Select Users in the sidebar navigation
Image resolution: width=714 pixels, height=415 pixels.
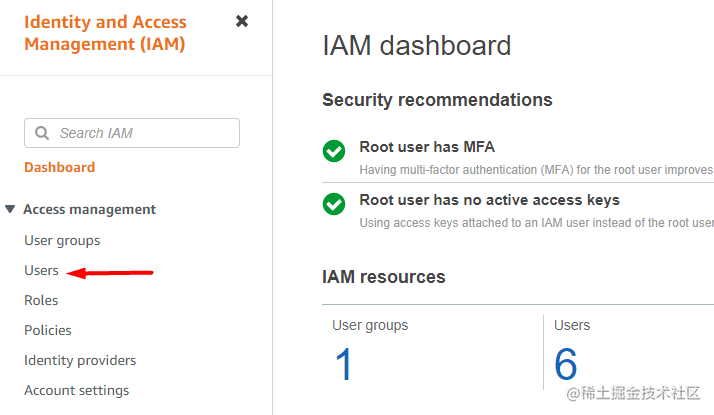pyautogui.click(x=42, y=270)
